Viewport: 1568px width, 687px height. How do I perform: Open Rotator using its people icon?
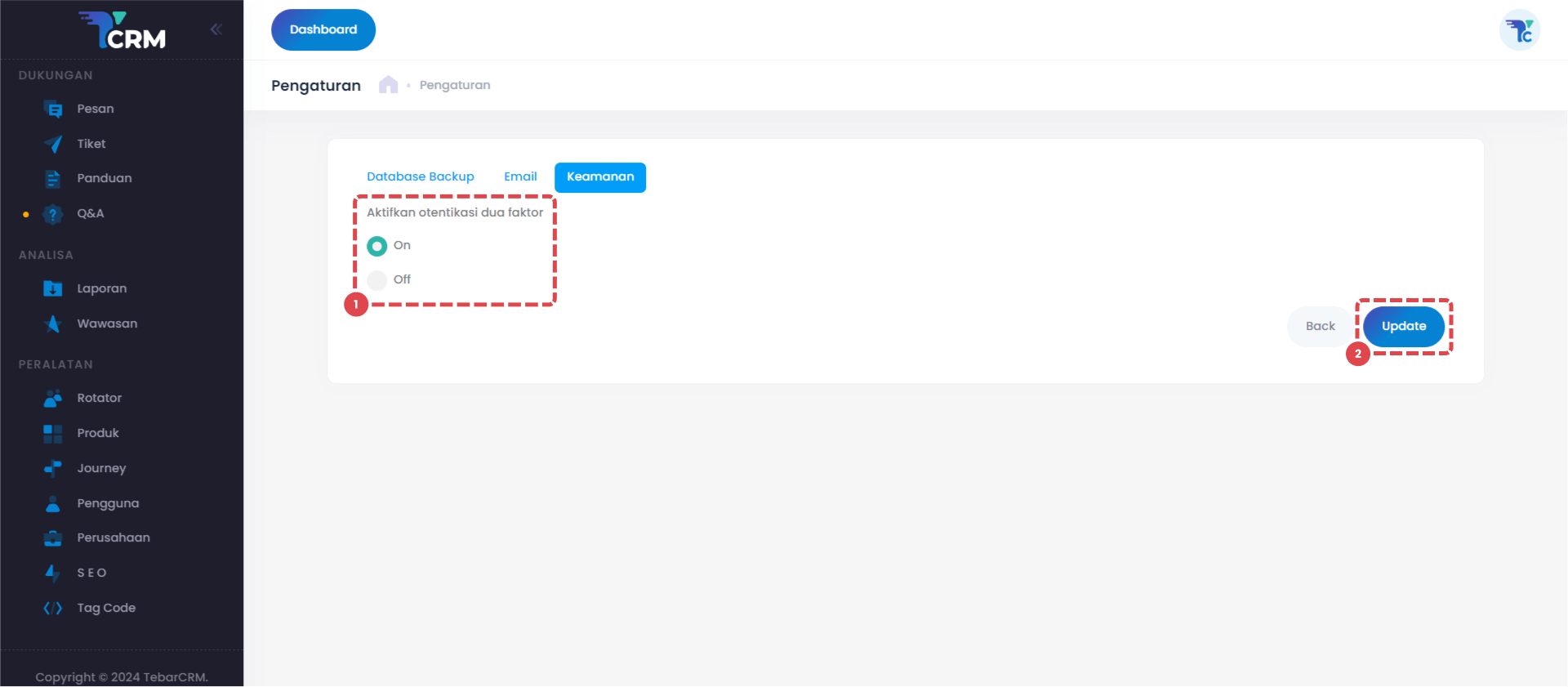coord(53,399)
